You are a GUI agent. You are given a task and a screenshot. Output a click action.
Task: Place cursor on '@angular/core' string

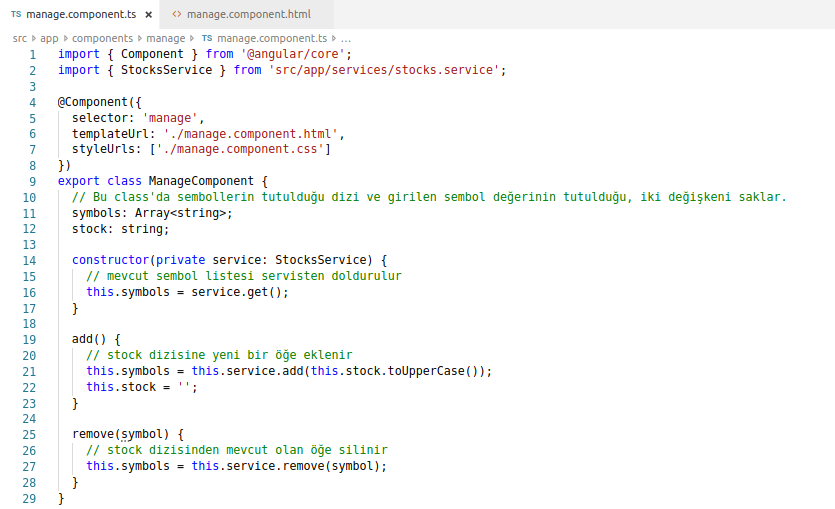pyautogui.click(x=292, y=54)
